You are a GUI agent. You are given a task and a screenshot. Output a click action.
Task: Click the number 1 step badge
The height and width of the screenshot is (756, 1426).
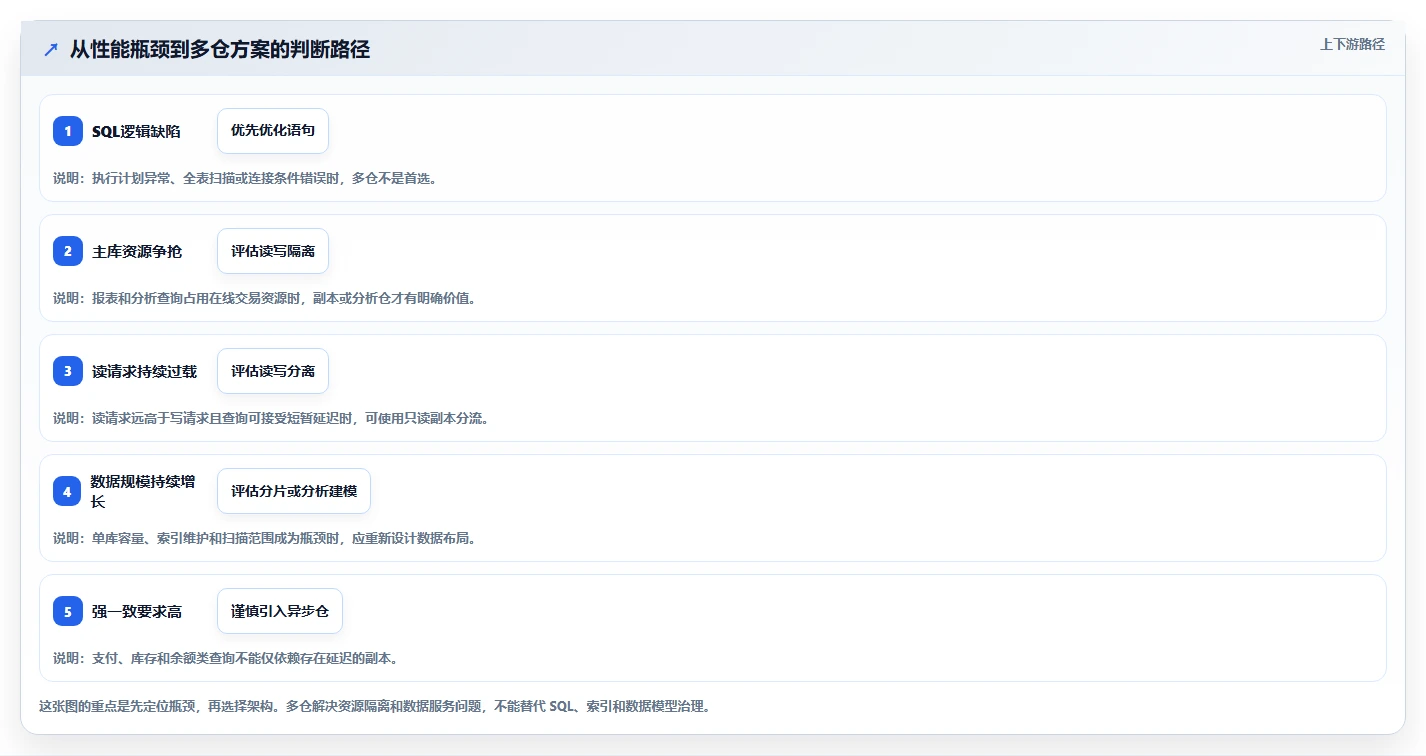pyautogui.click(x=68, y=131)
